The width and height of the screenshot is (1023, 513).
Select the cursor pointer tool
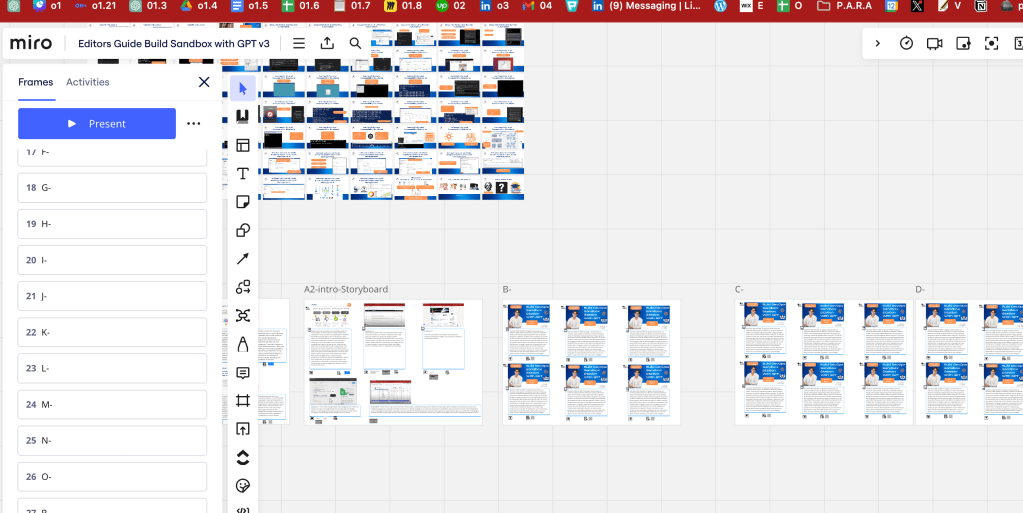243,88
